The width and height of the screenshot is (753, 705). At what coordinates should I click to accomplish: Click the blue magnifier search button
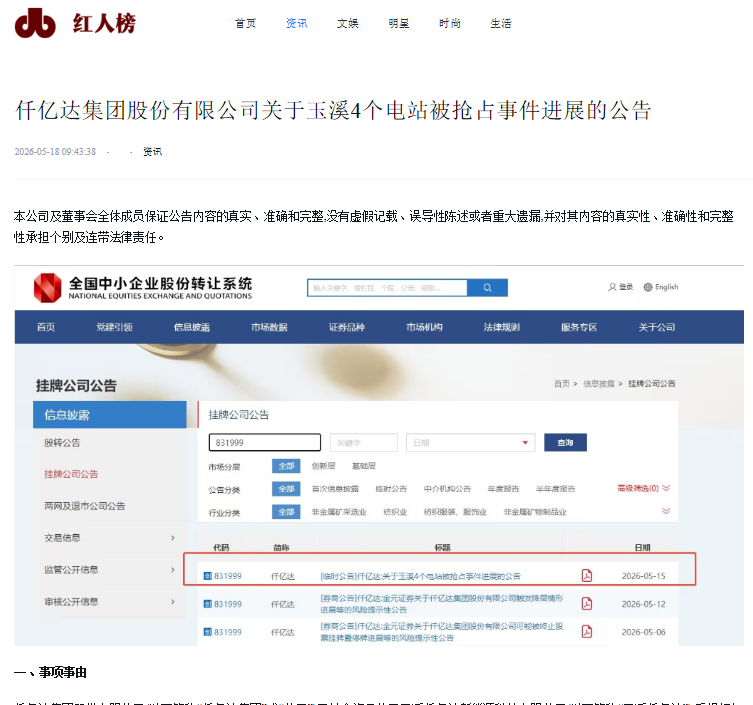pos(487,288)
